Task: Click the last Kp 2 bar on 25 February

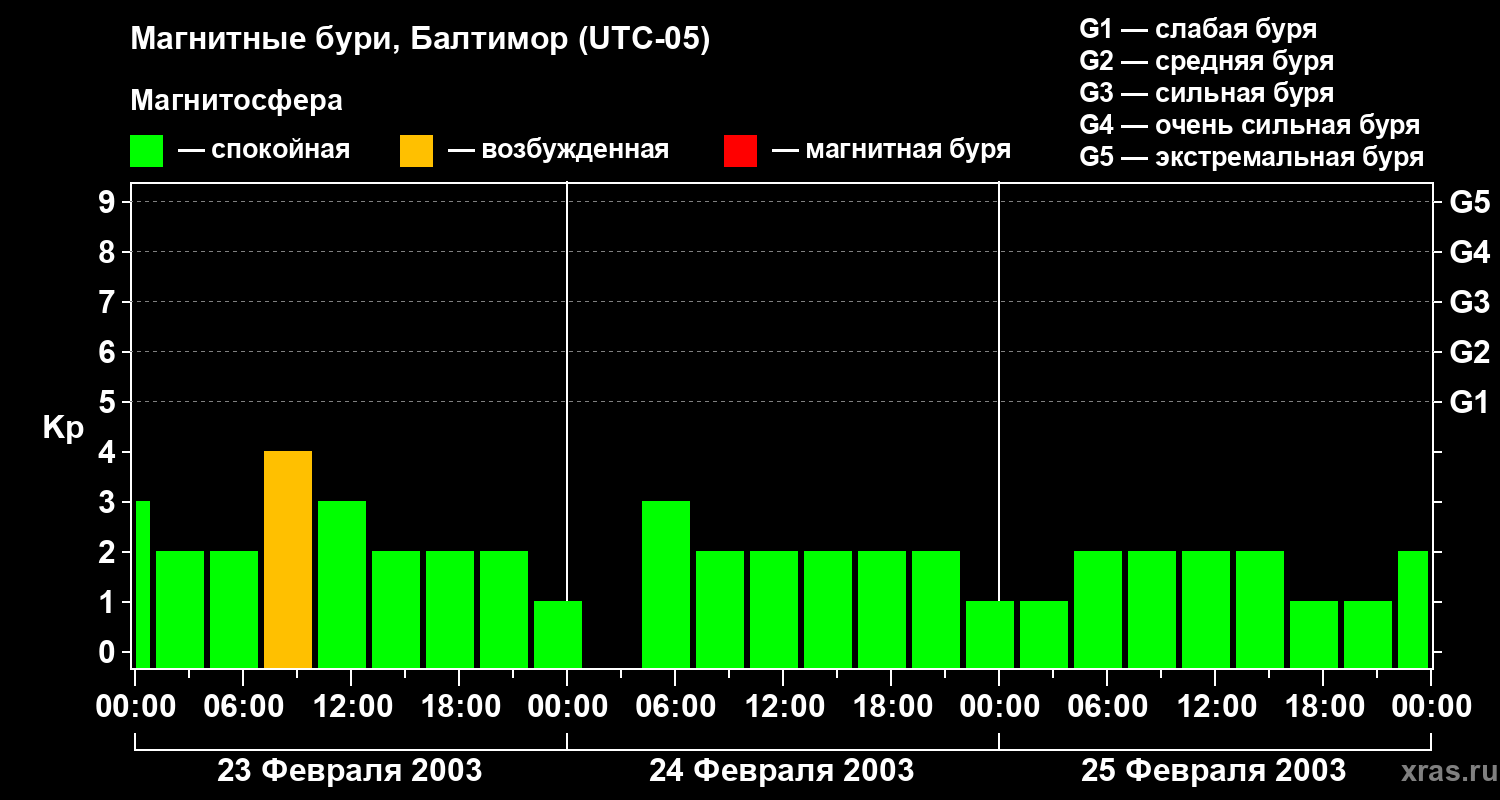Action: pos(1413,609)
